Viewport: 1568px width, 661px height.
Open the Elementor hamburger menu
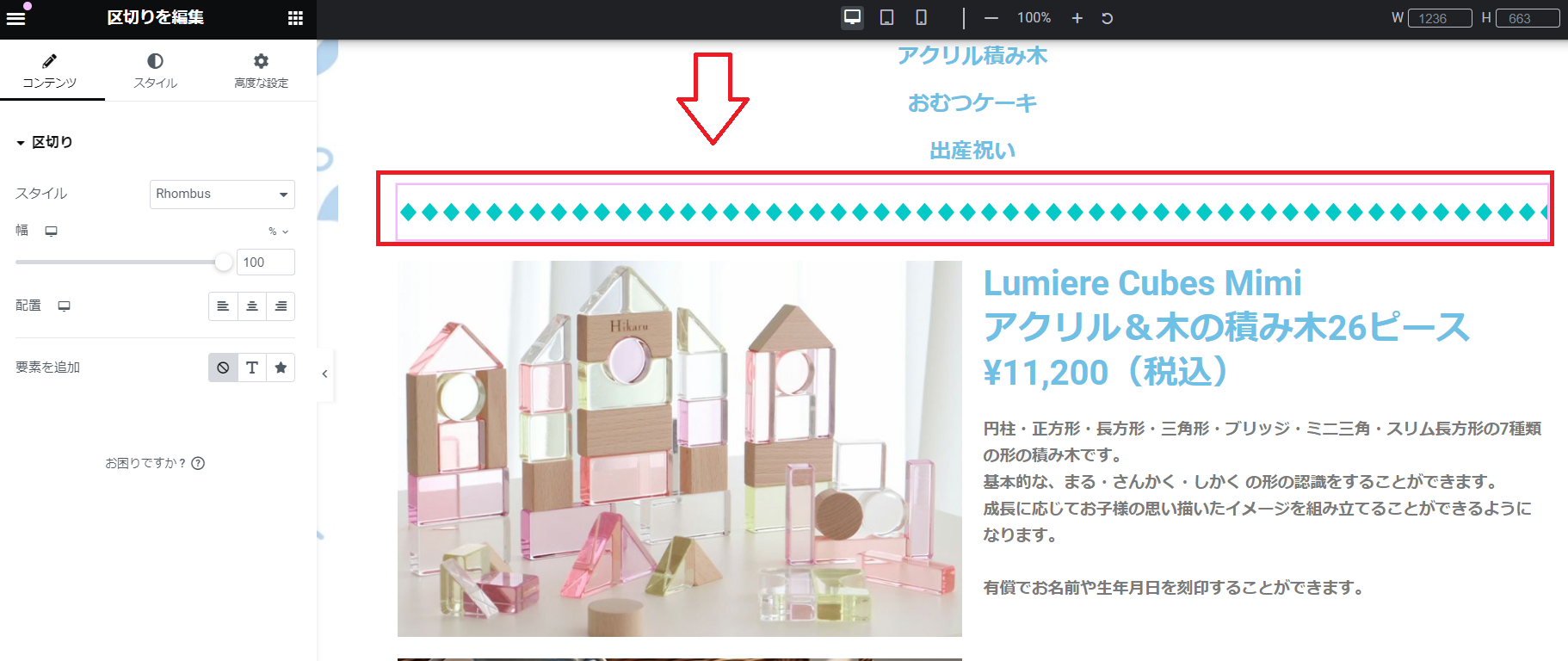(x=16, y=18)
